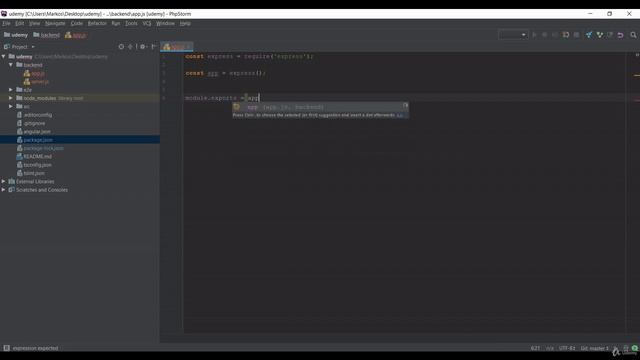Image resolution: width=640 pixels, height=360 pixels.
Task: Expand the e2e folder
Action: click(11, 89)
